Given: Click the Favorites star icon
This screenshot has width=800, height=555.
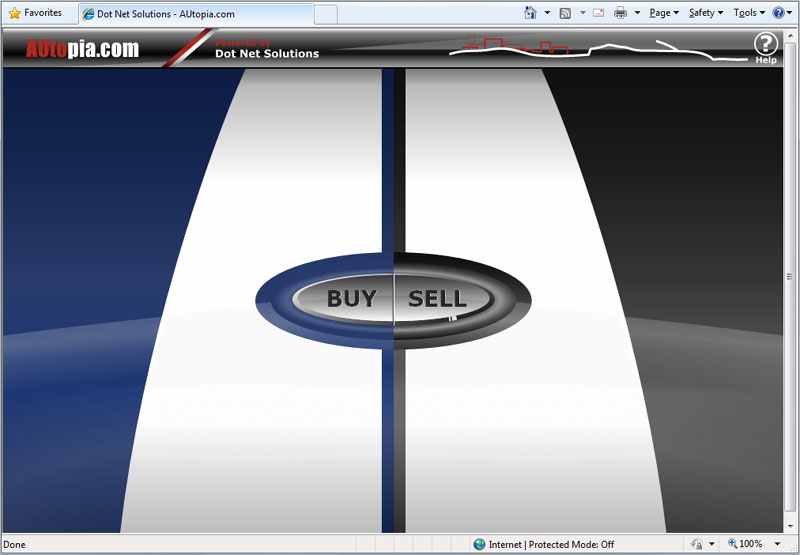Looking at the screenshot, I should (x=14, y=13).
